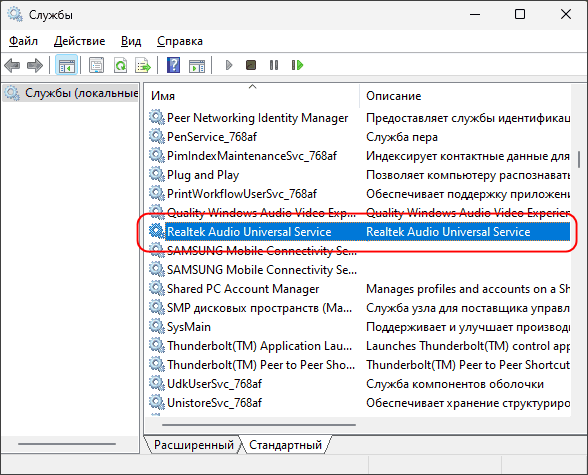Click the services list vertical scrollbar thumb
588x475 pixels.
coord(579,160)
